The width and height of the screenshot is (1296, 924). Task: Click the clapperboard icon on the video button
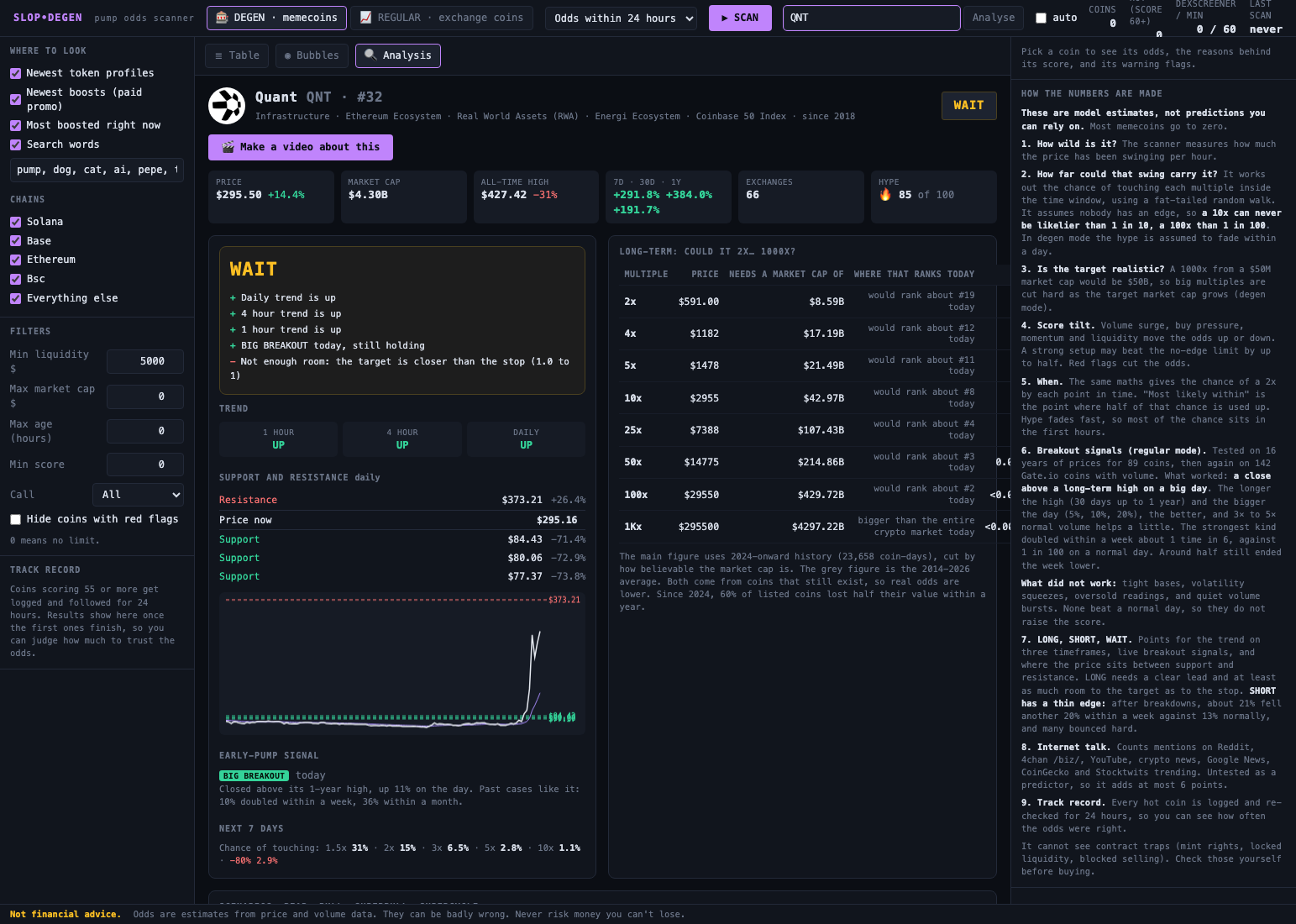228,147
